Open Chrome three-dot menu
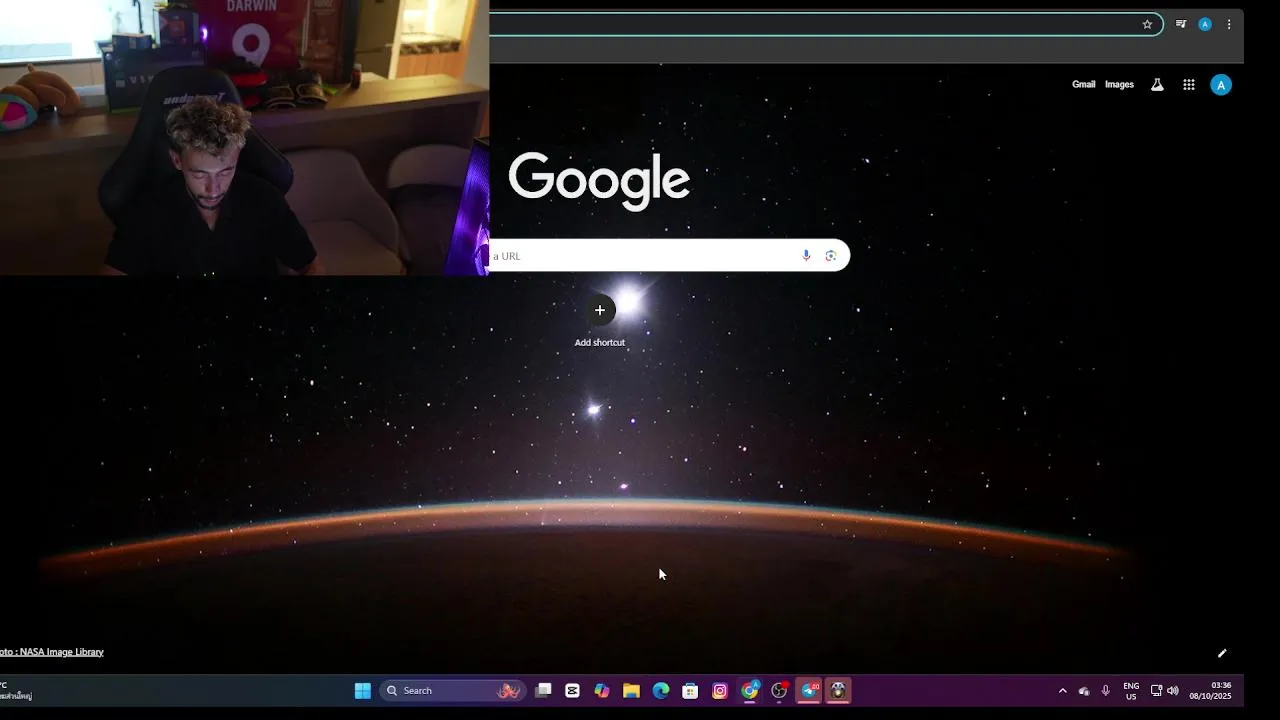Viewport: 1280px width, 720px height. coord(1229,24)
